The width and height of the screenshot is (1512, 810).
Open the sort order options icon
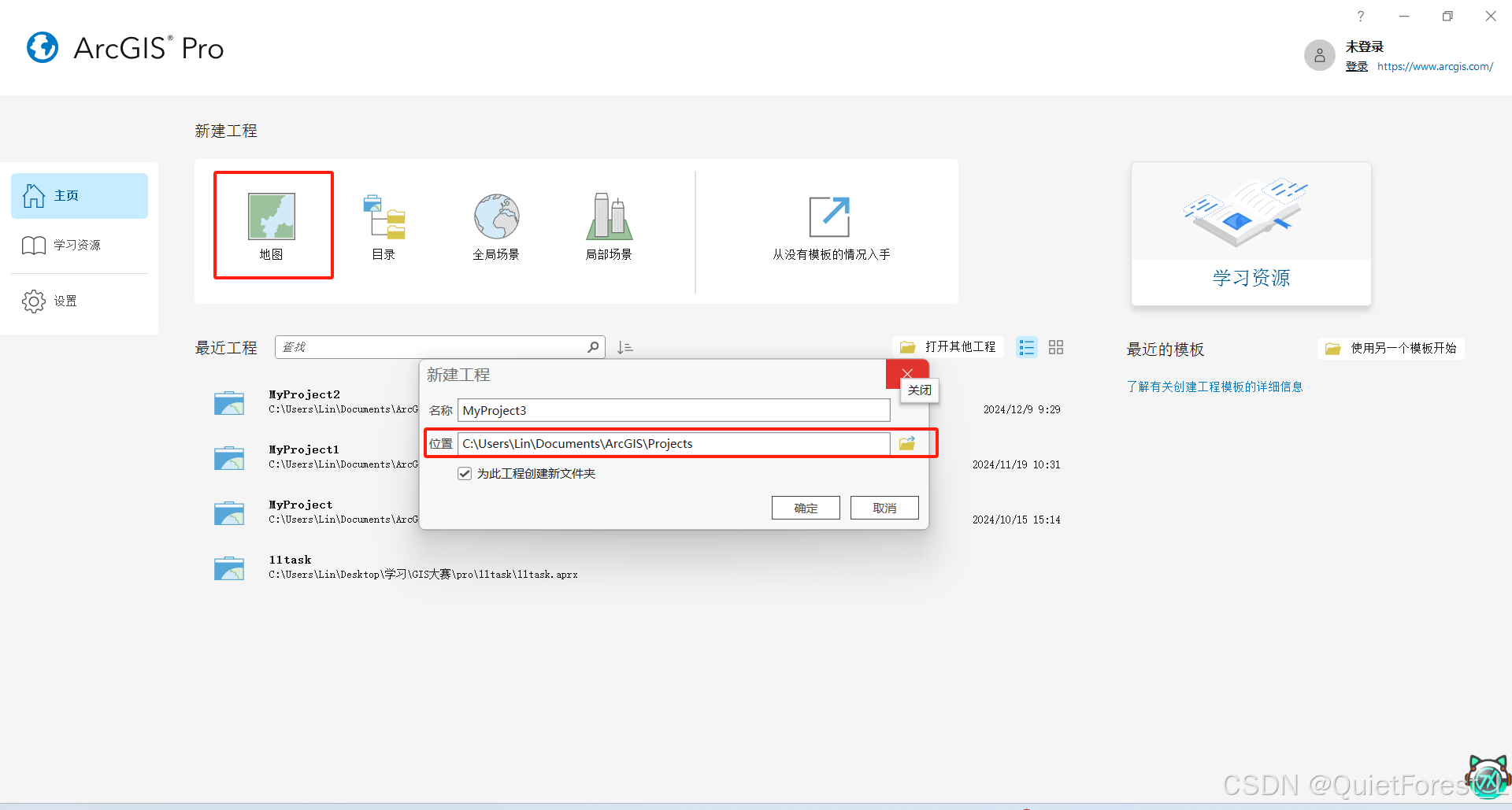pos(625,347)
